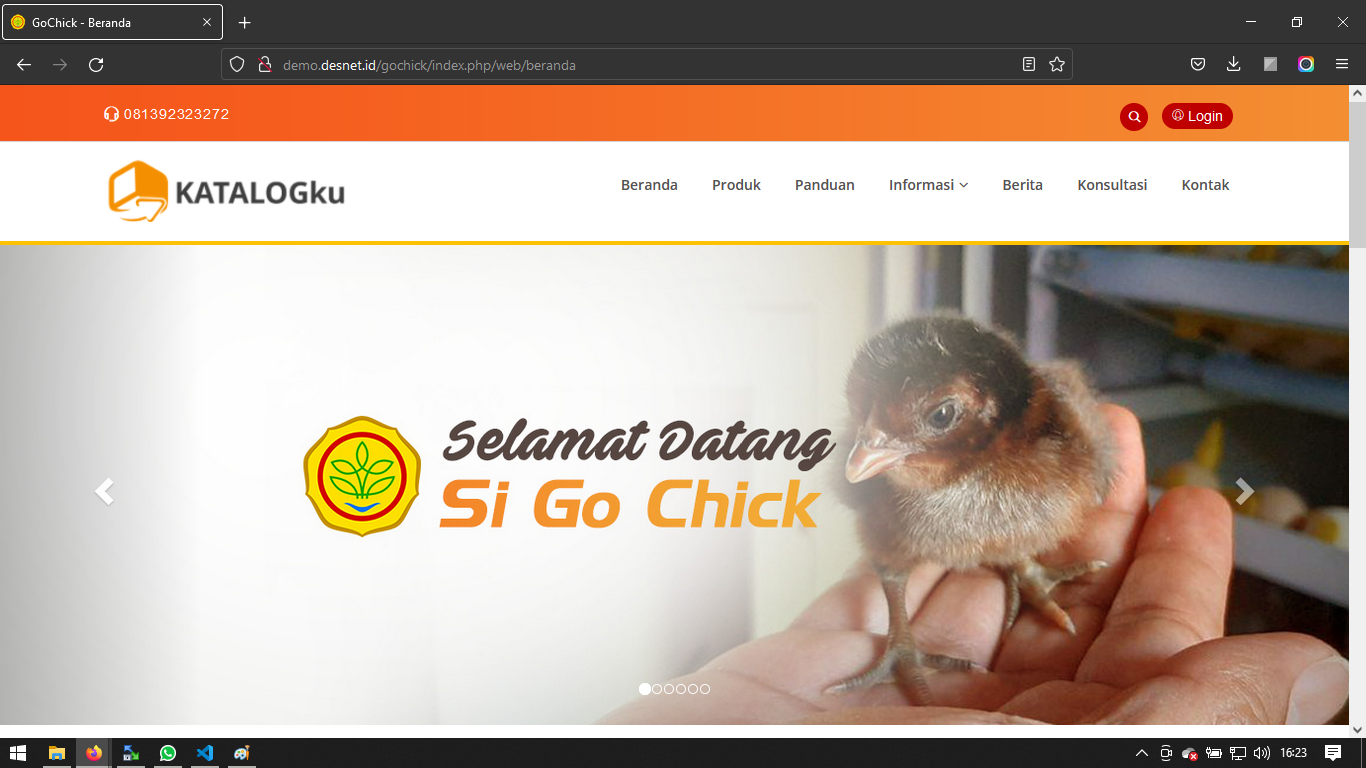Go to previous slide with left arrow

(x=104, y=491)
